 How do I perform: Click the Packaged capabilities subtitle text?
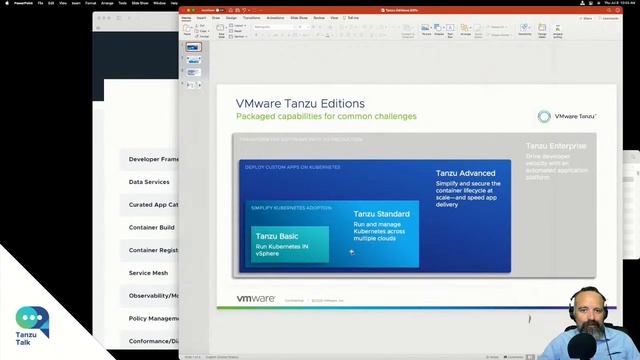pos(326,116)
